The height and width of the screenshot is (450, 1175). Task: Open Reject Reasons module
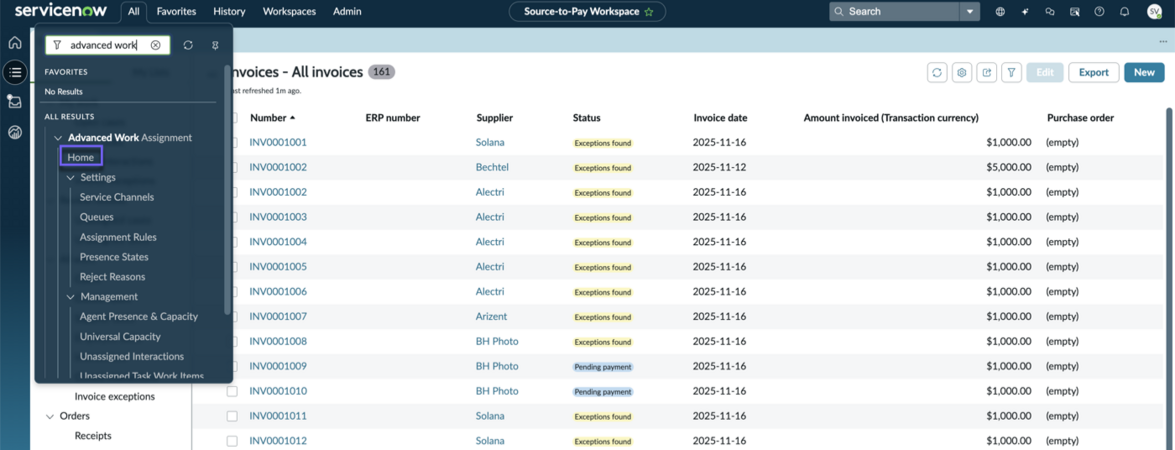point(112,277)
